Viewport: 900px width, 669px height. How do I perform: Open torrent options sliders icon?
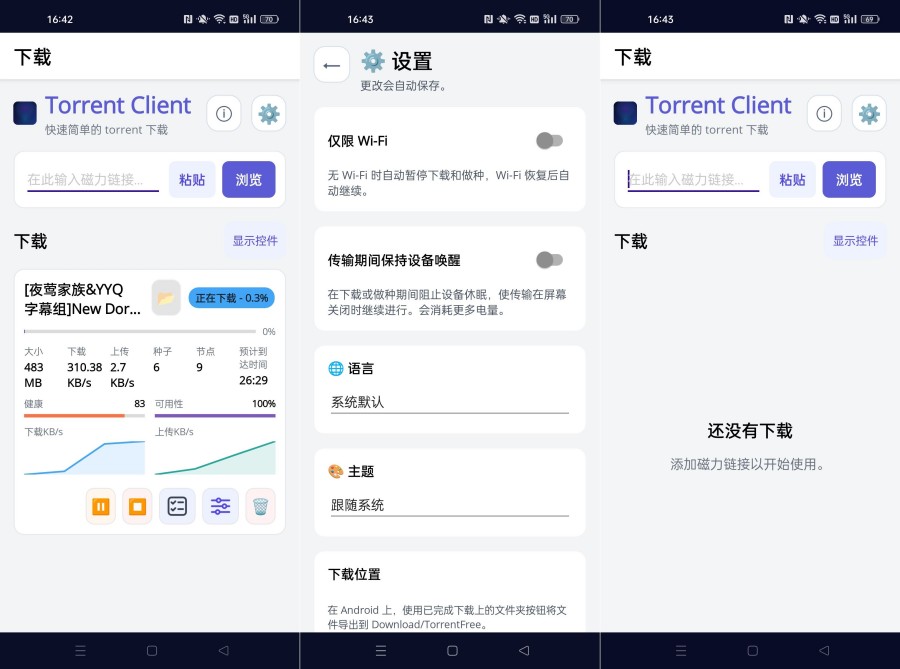[220, 507]
